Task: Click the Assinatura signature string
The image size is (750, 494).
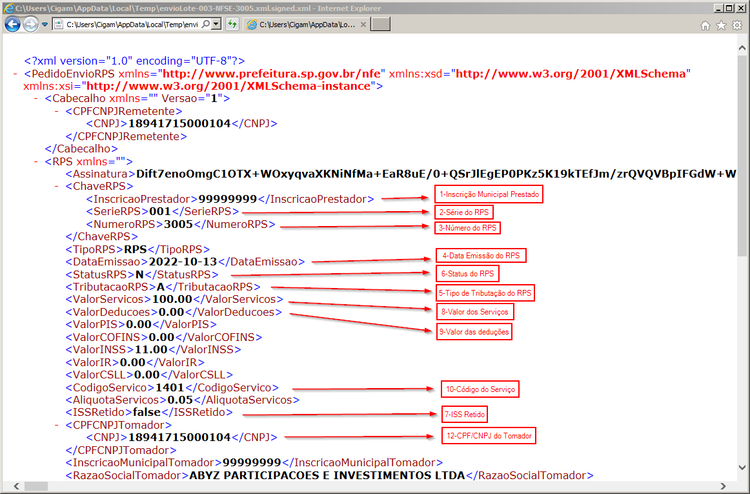Action: [x=436, y=174]
